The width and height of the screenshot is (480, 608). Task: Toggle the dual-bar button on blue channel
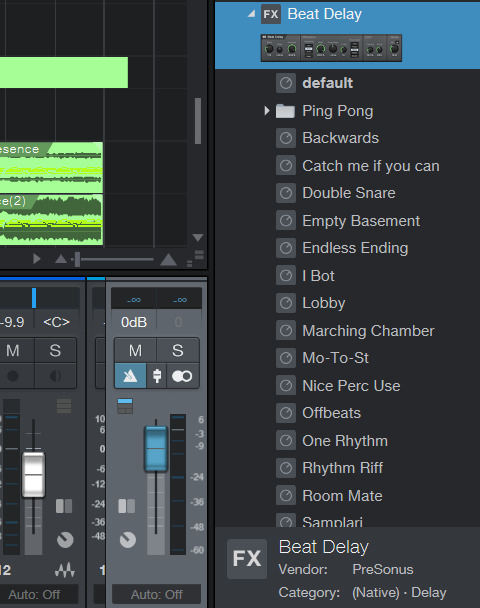[x=126, y=506]
